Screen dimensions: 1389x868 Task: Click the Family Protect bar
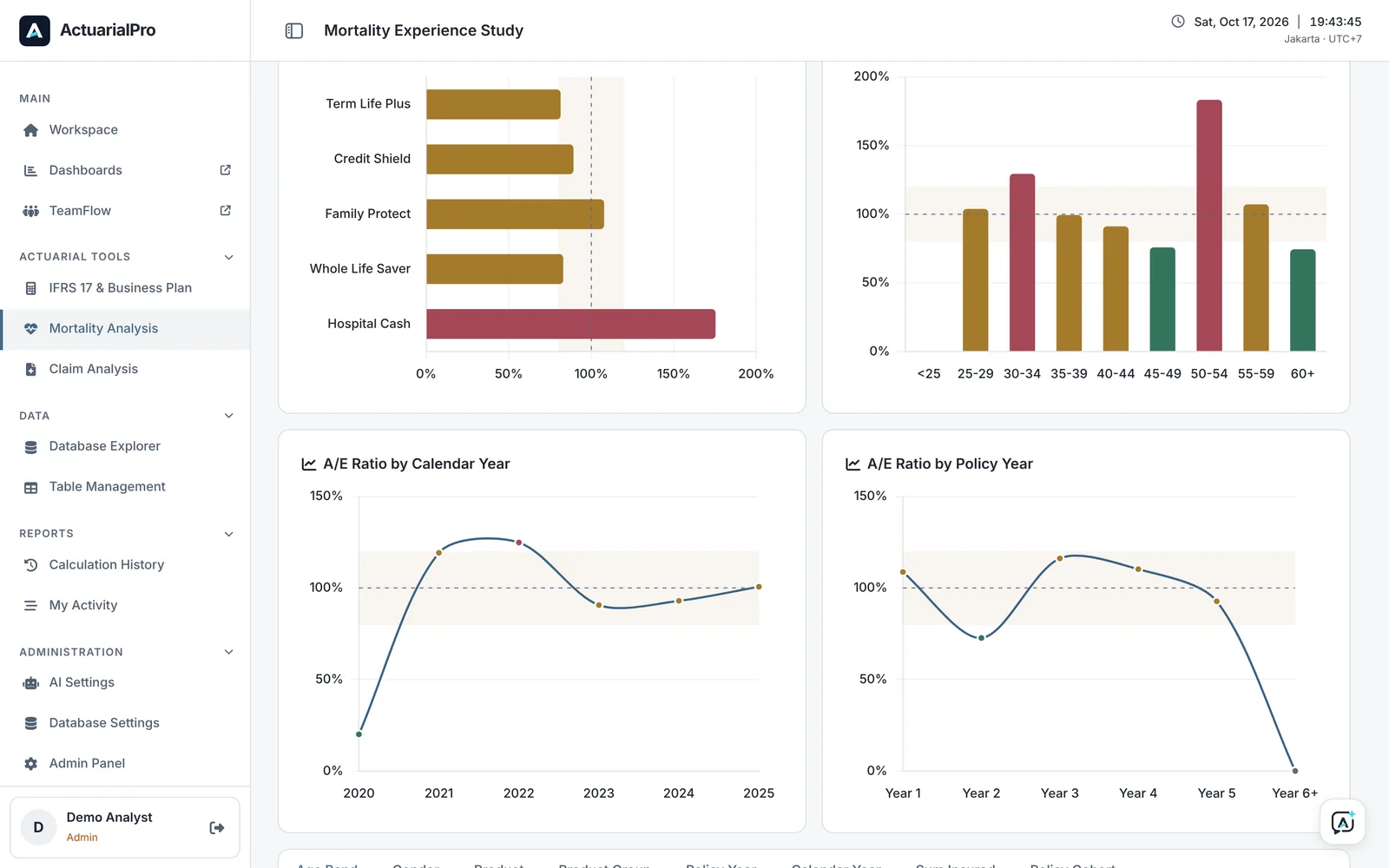pos(515,214)
